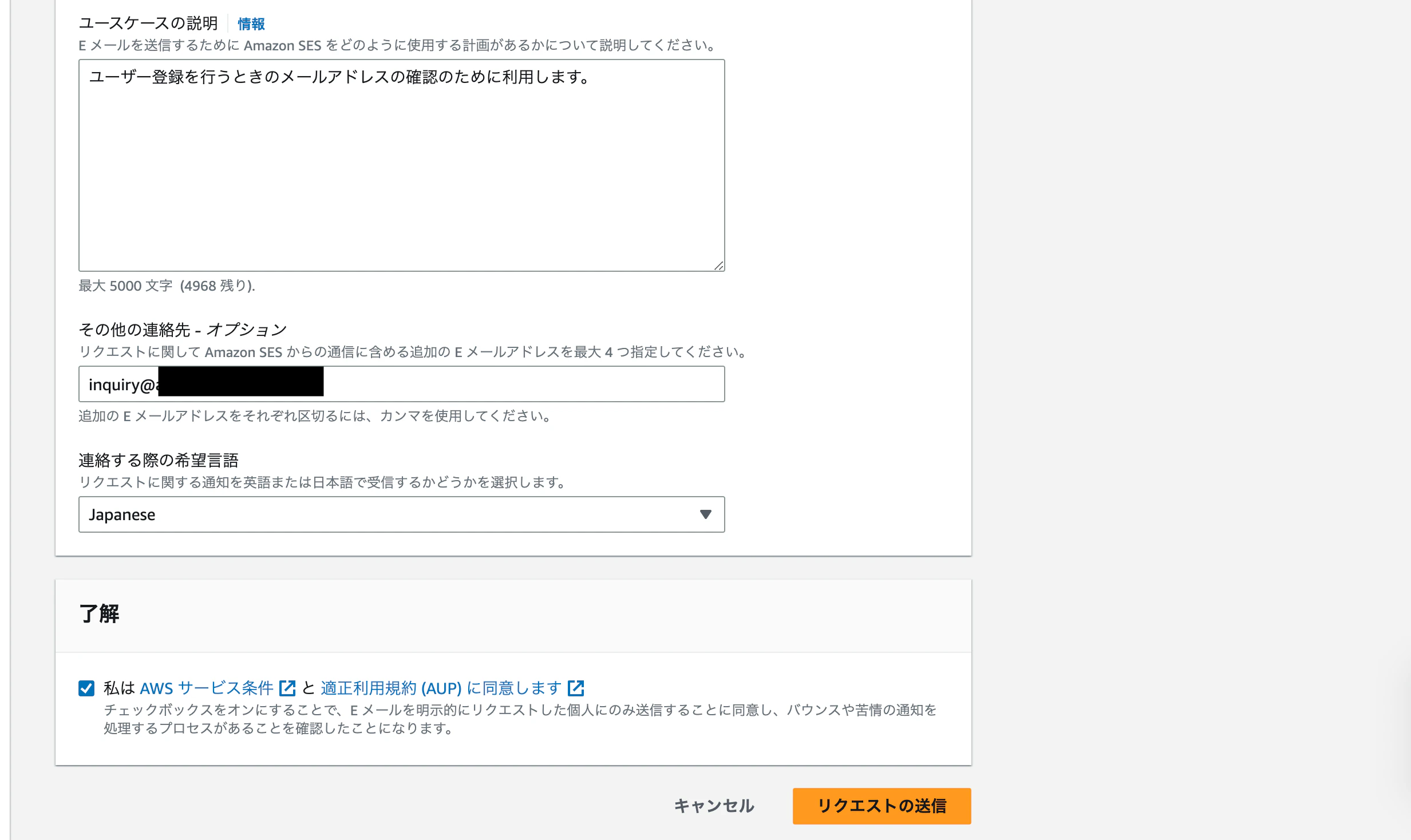Screen dimensions: 1411x840
Task: Click the external link icon beside 適正利用規約 (AUP)
Action: tap(576, 688)
